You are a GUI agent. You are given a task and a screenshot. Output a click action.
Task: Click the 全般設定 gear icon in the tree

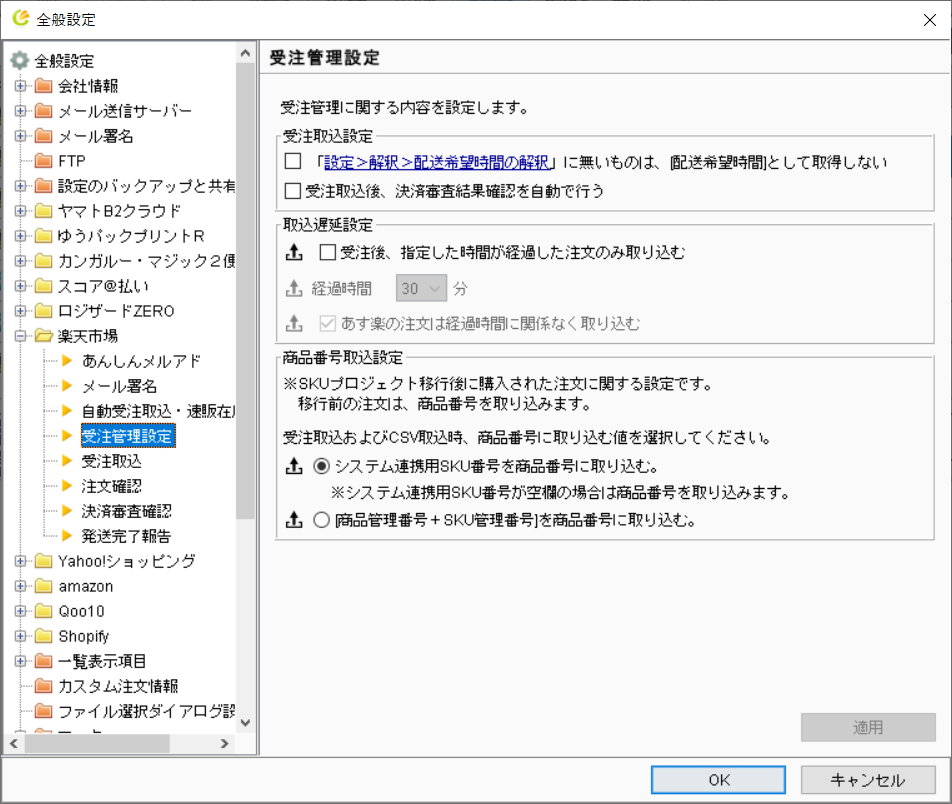tap(19, 61)
